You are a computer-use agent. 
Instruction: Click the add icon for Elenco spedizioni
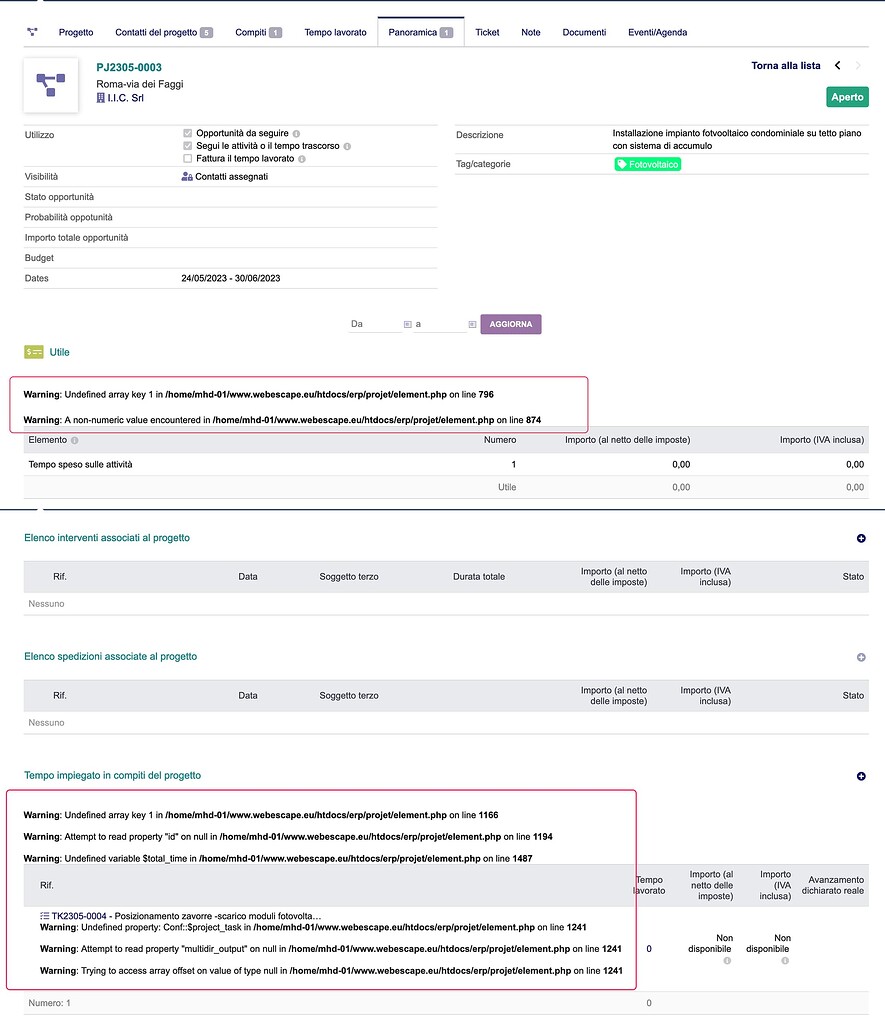tap(861, 658)
